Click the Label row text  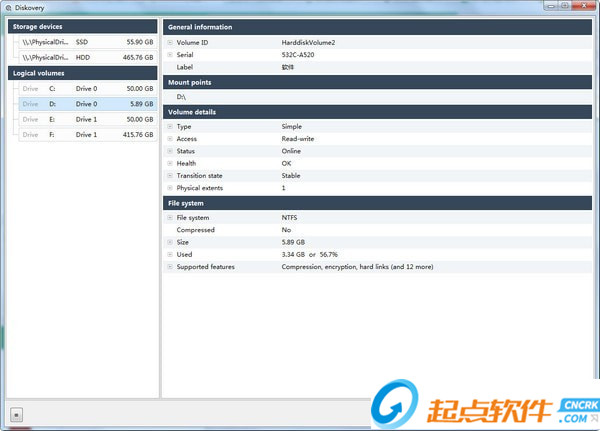184,67
